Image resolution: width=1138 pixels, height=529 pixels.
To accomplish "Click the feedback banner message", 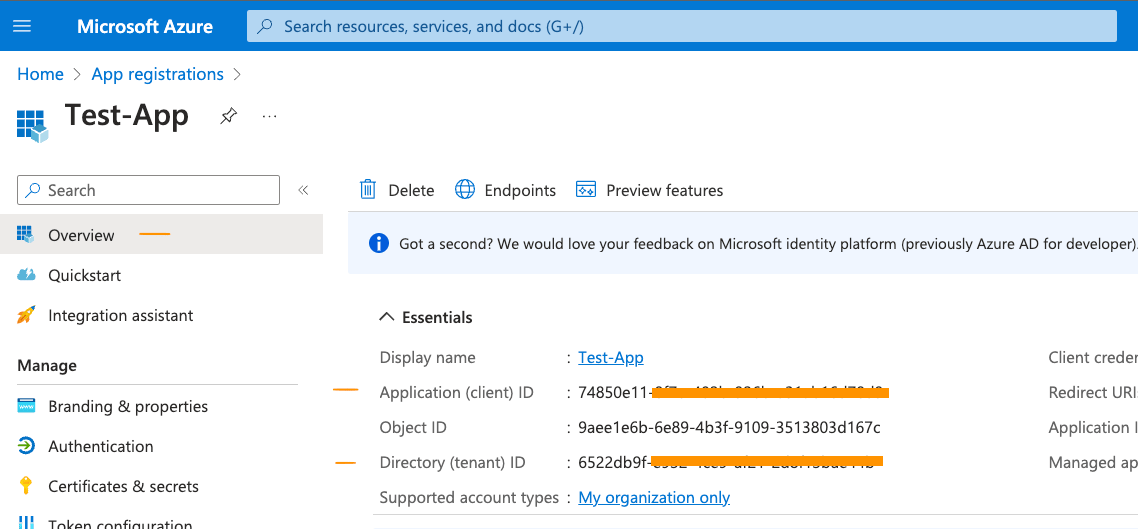I will pyautogui.click(x=768, y=244).
